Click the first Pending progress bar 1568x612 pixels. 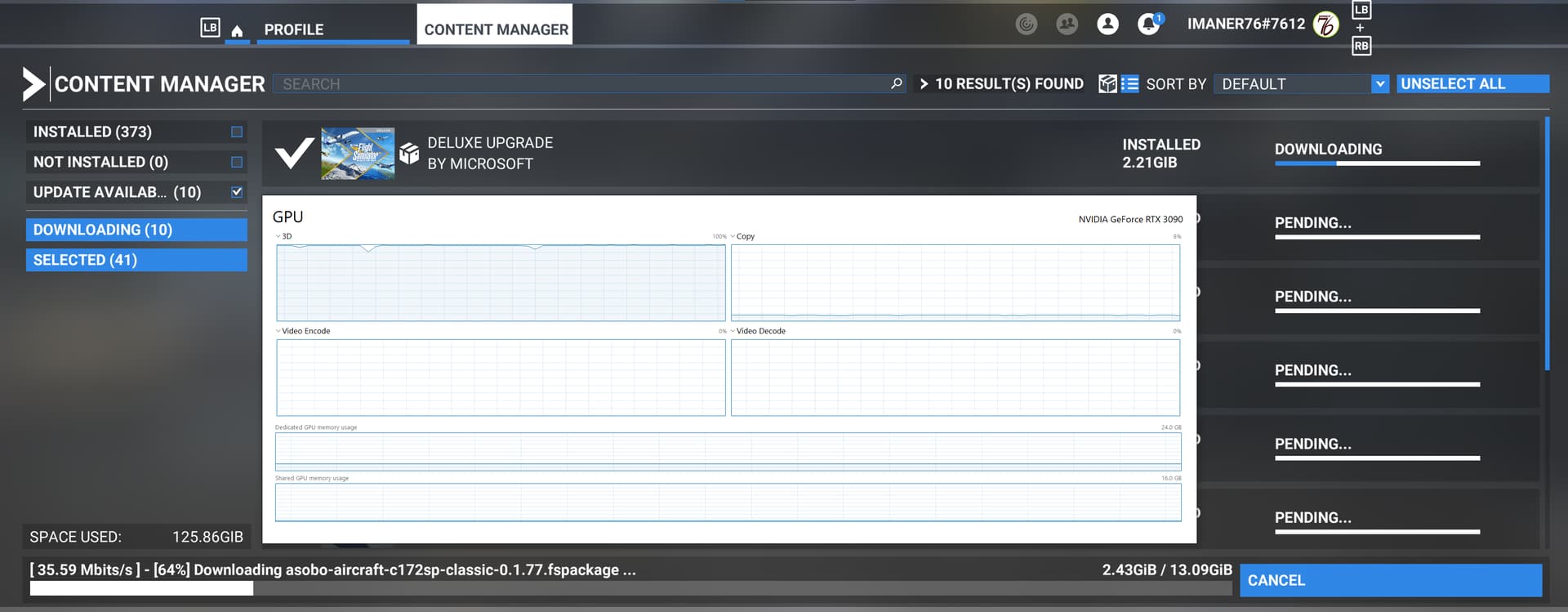tap(1377, 237)
